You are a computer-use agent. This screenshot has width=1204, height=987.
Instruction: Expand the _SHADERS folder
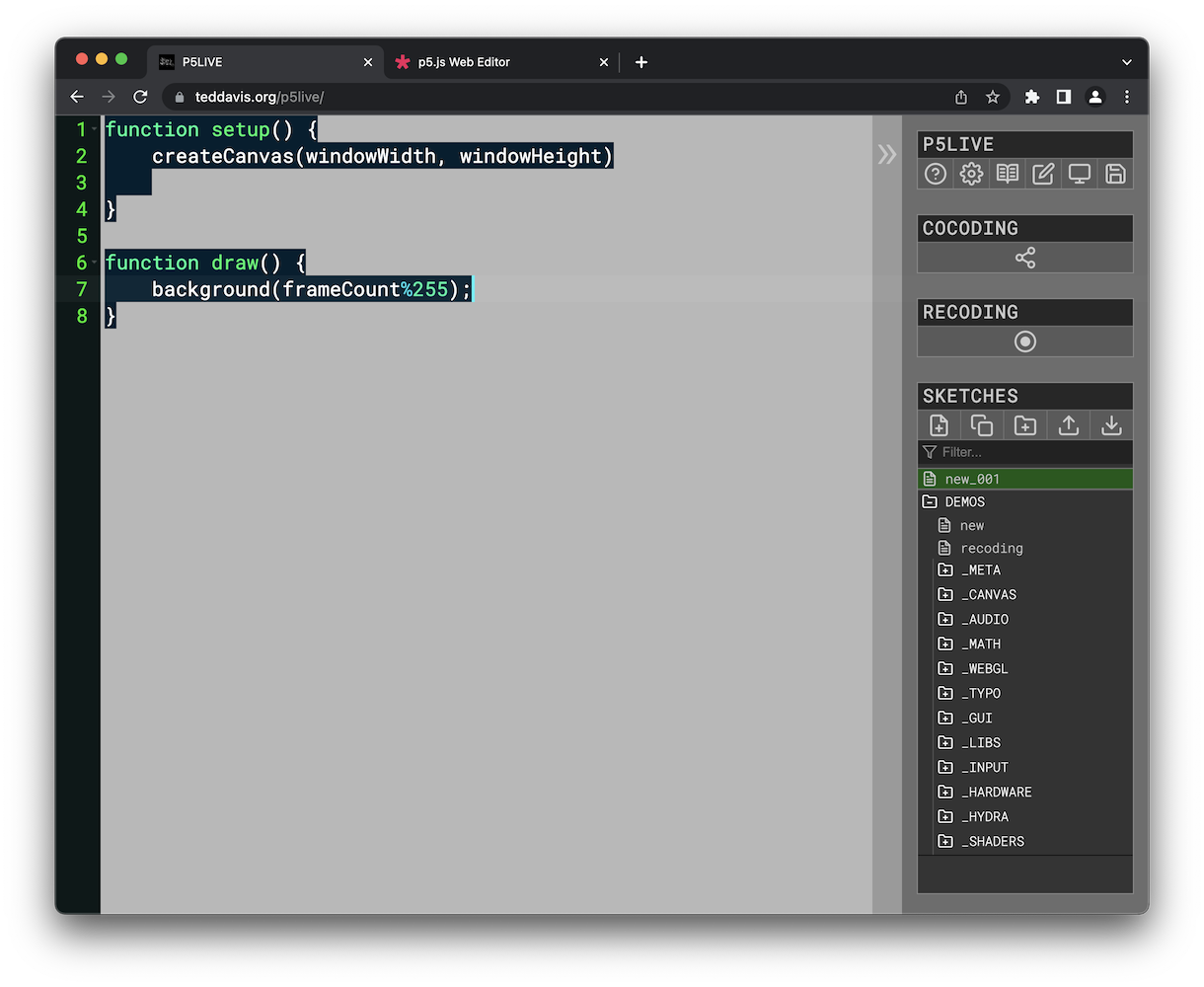click(x=945, y=842)
